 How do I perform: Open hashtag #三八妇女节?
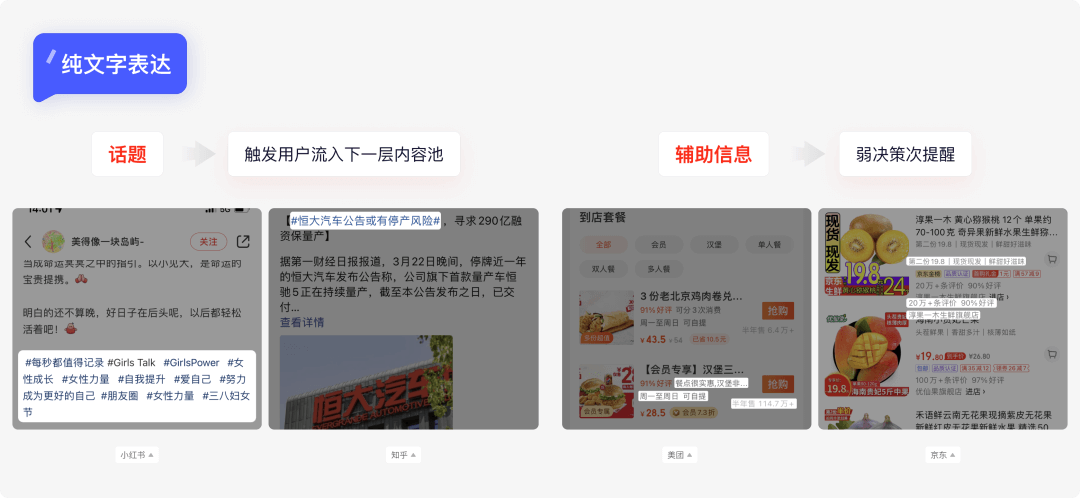(x=226, y=396)
